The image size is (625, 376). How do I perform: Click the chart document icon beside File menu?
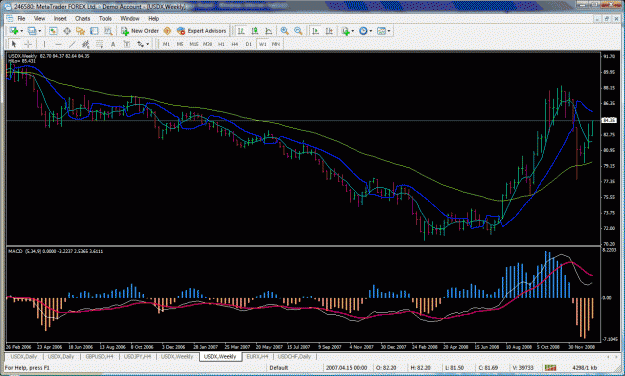coord(9,18)
